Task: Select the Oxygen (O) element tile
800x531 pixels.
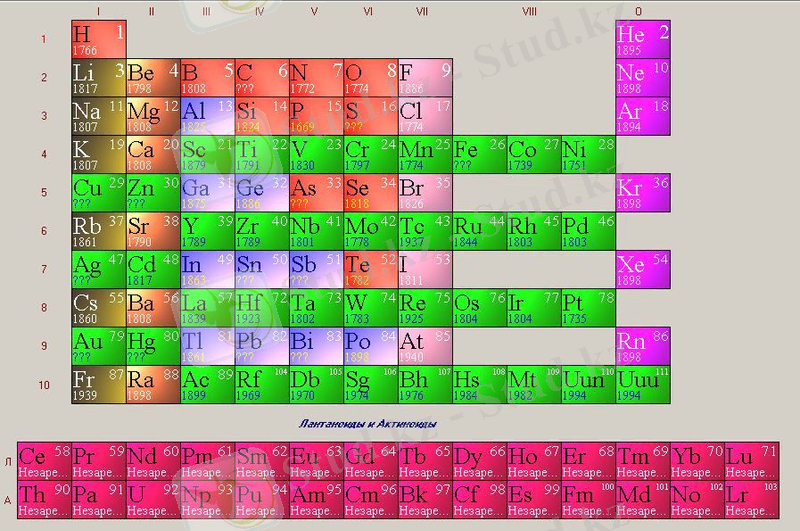Action: 371,78
